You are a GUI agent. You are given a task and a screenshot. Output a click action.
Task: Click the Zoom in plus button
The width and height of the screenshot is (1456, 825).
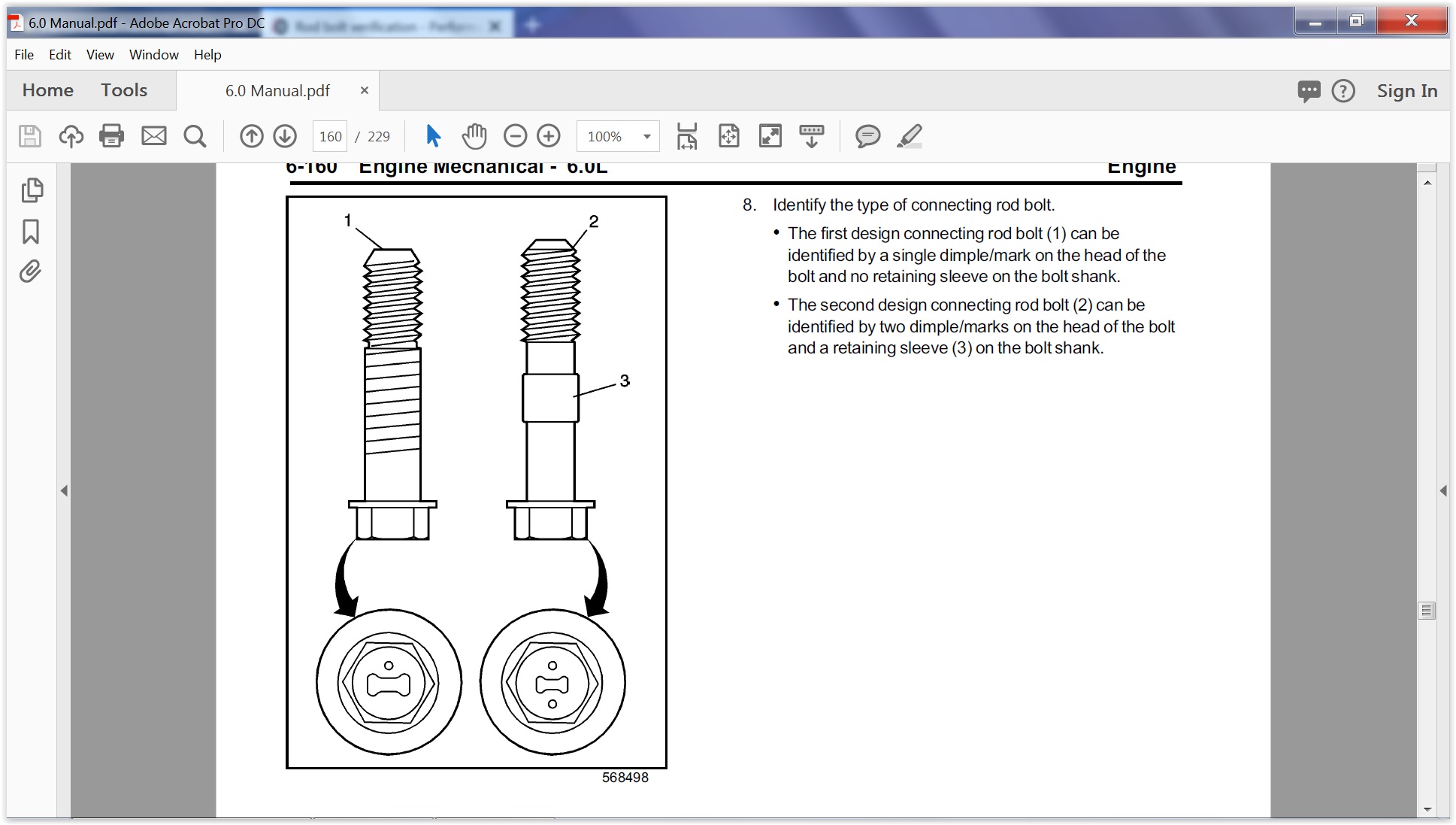pos(549,136)
